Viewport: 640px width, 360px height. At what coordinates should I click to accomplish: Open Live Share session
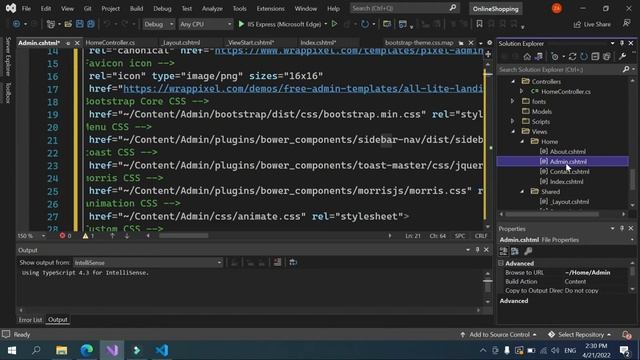click(x=592, y=24)
